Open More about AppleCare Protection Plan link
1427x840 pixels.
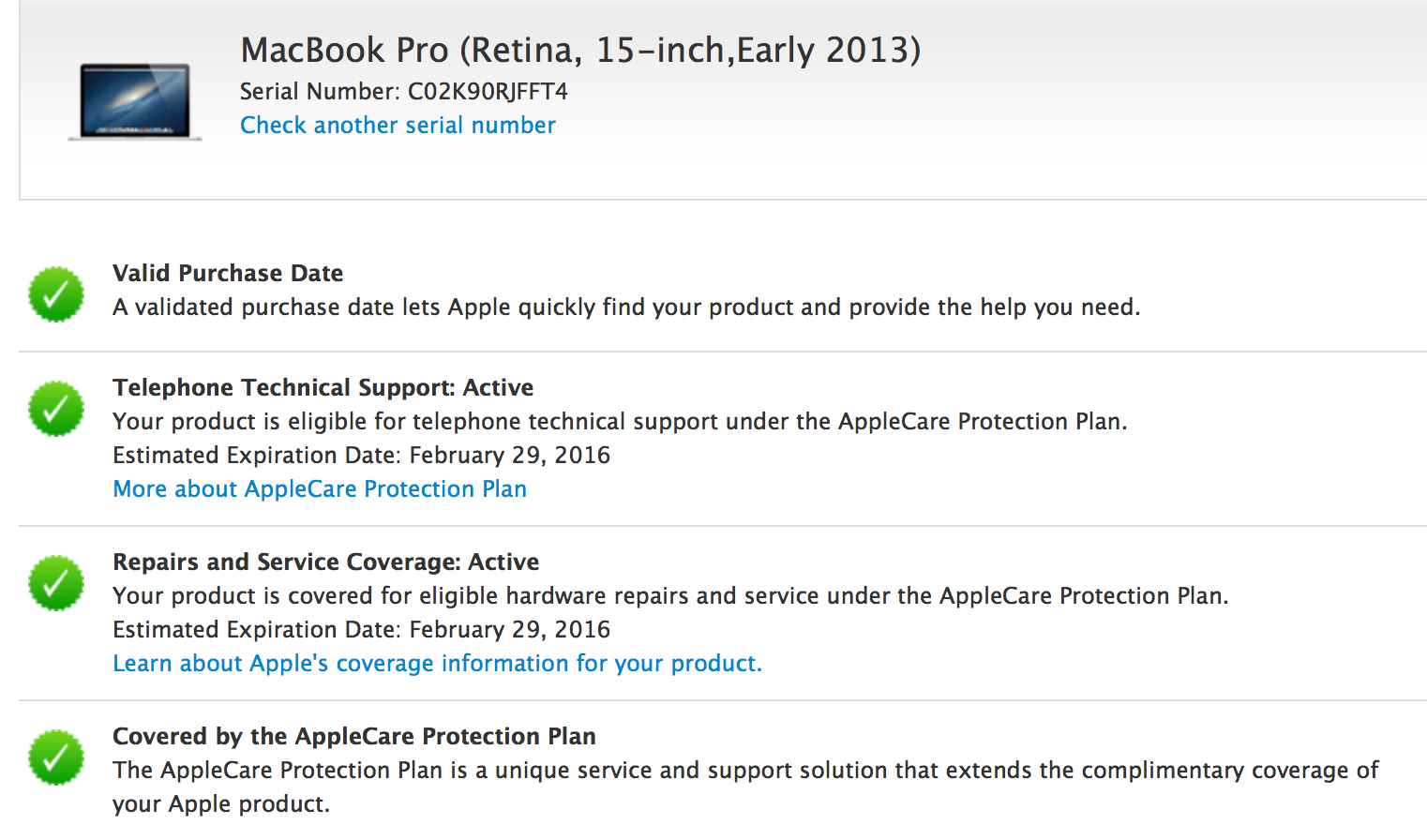(320, 488)
